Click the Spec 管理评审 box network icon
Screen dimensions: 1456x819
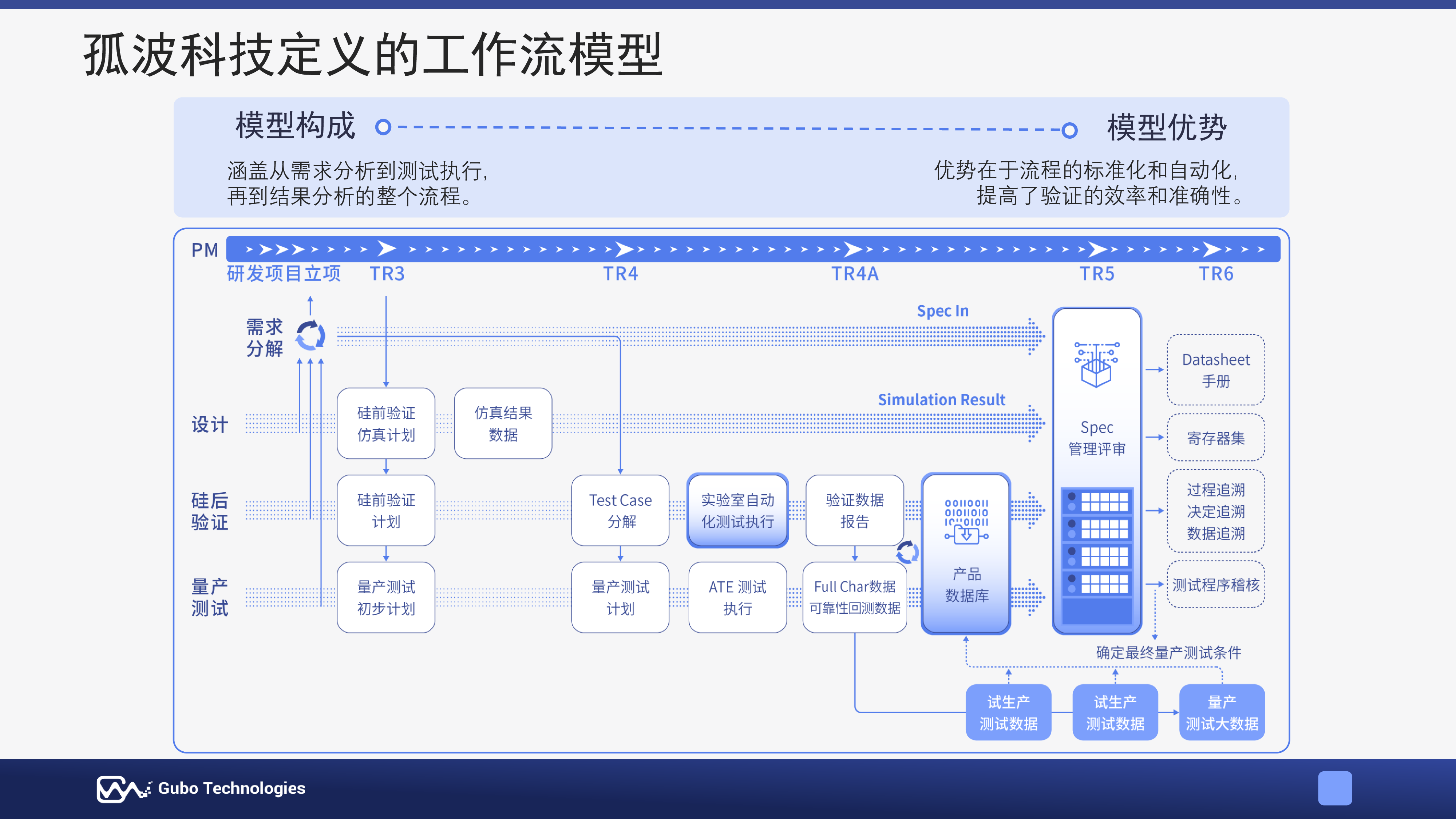[1096, 365]
